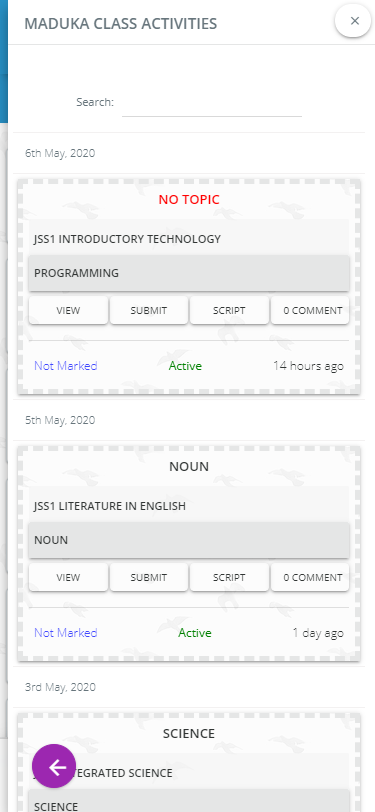The image size is (375, 812).
Task: Click Not Marked on Noun card
Action: [66, 633]
